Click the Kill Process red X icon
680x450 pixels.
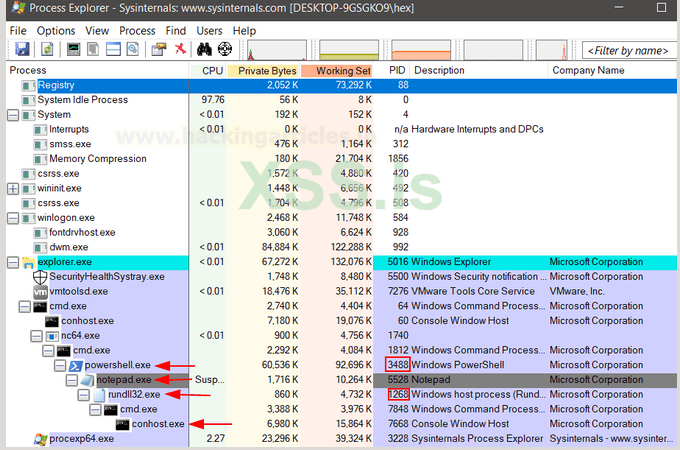(179, 49)
